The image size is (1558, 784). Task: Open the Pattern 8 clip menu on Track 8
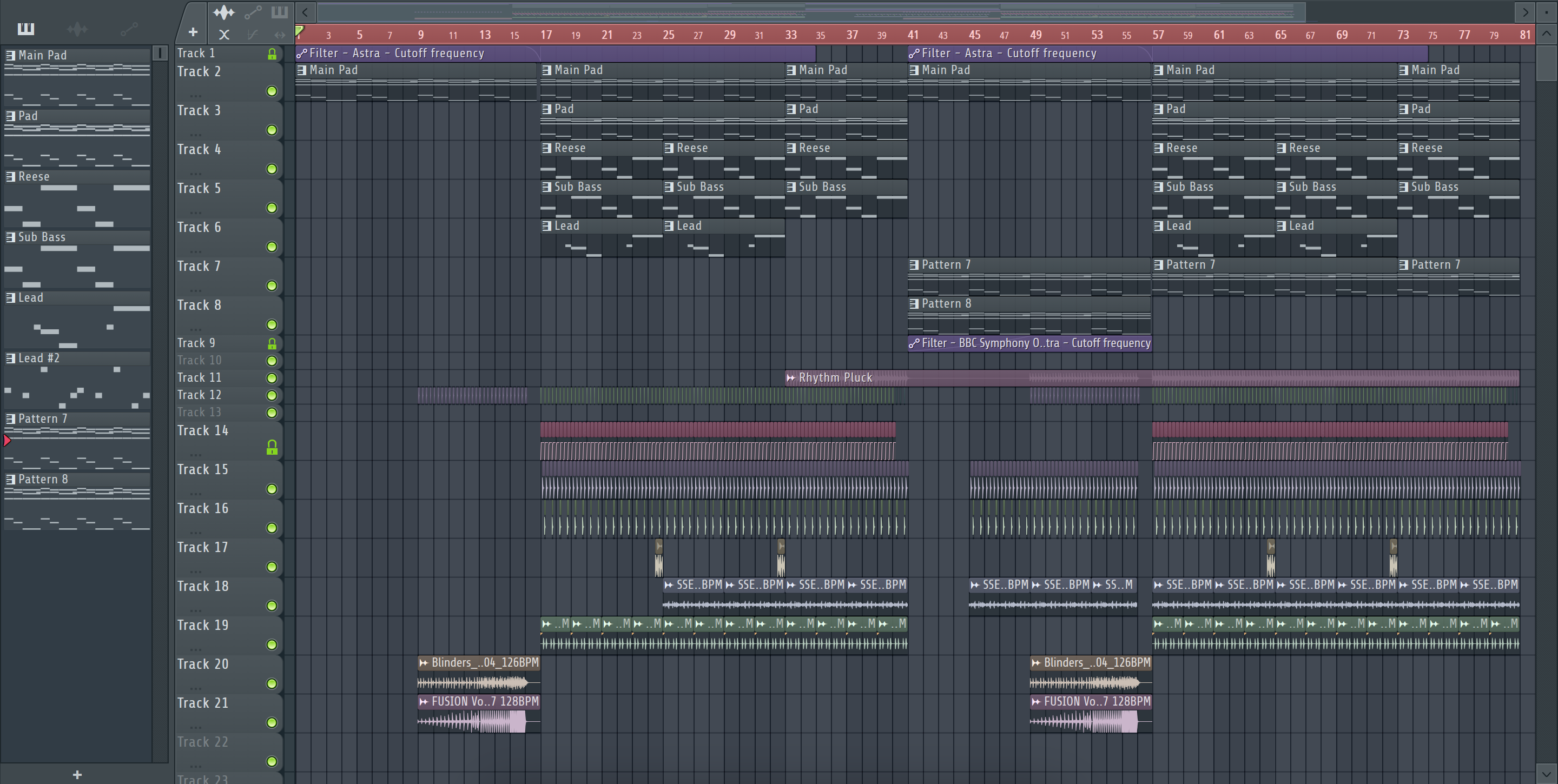[x=914, y=303]
